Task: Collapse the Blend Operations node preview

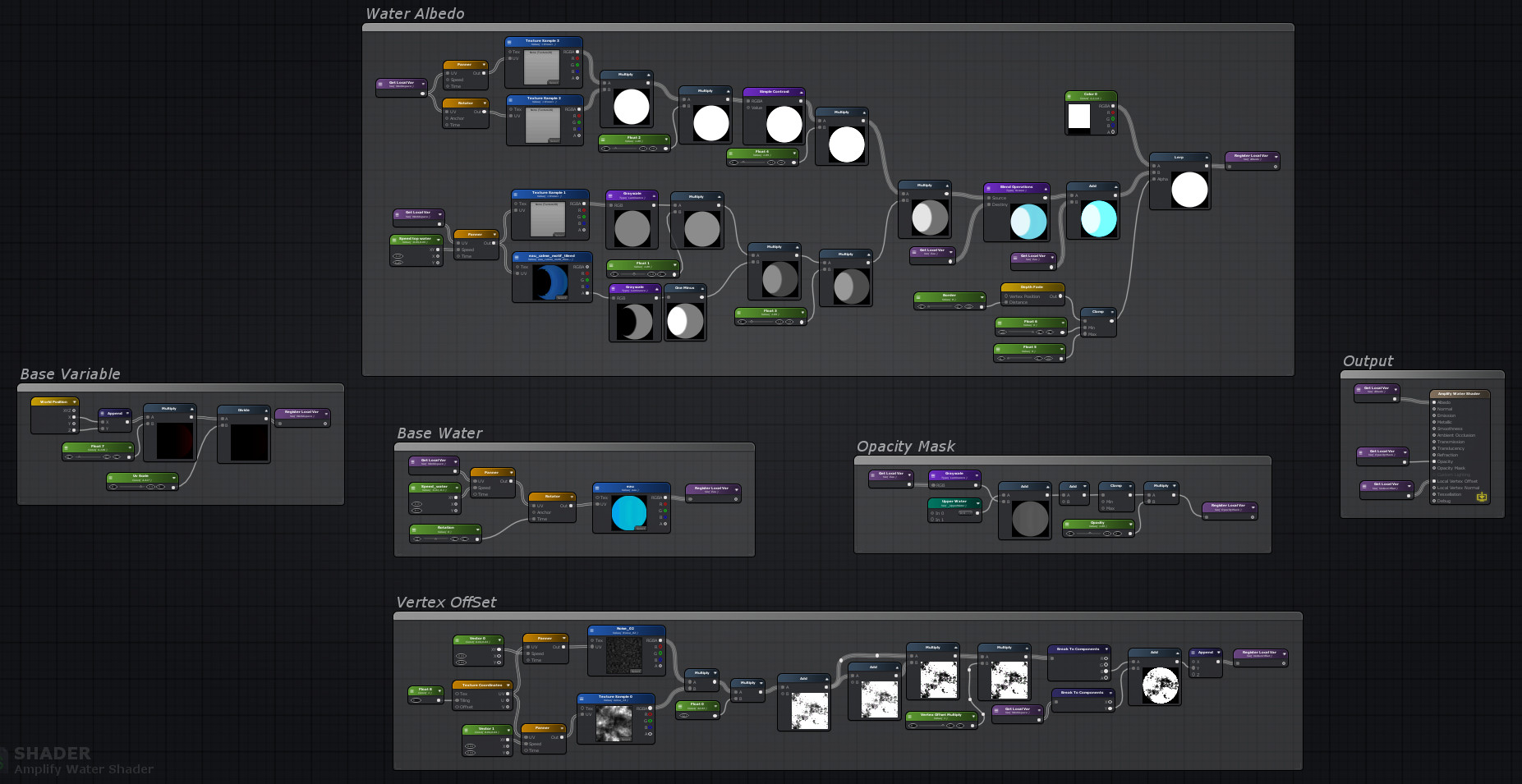Action: click(x=1046, y=188)
